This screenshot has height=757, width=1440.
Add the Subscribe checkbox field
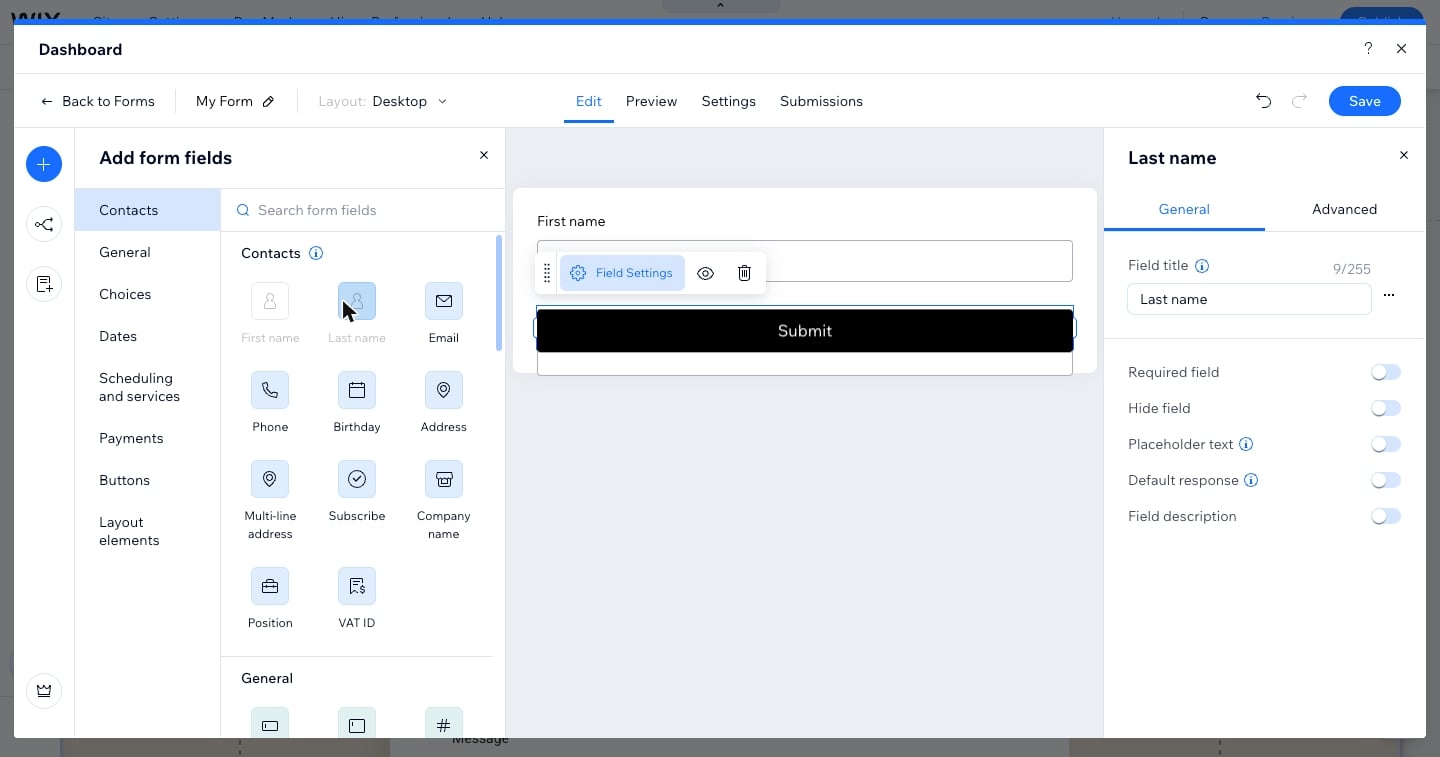(357, 479)
